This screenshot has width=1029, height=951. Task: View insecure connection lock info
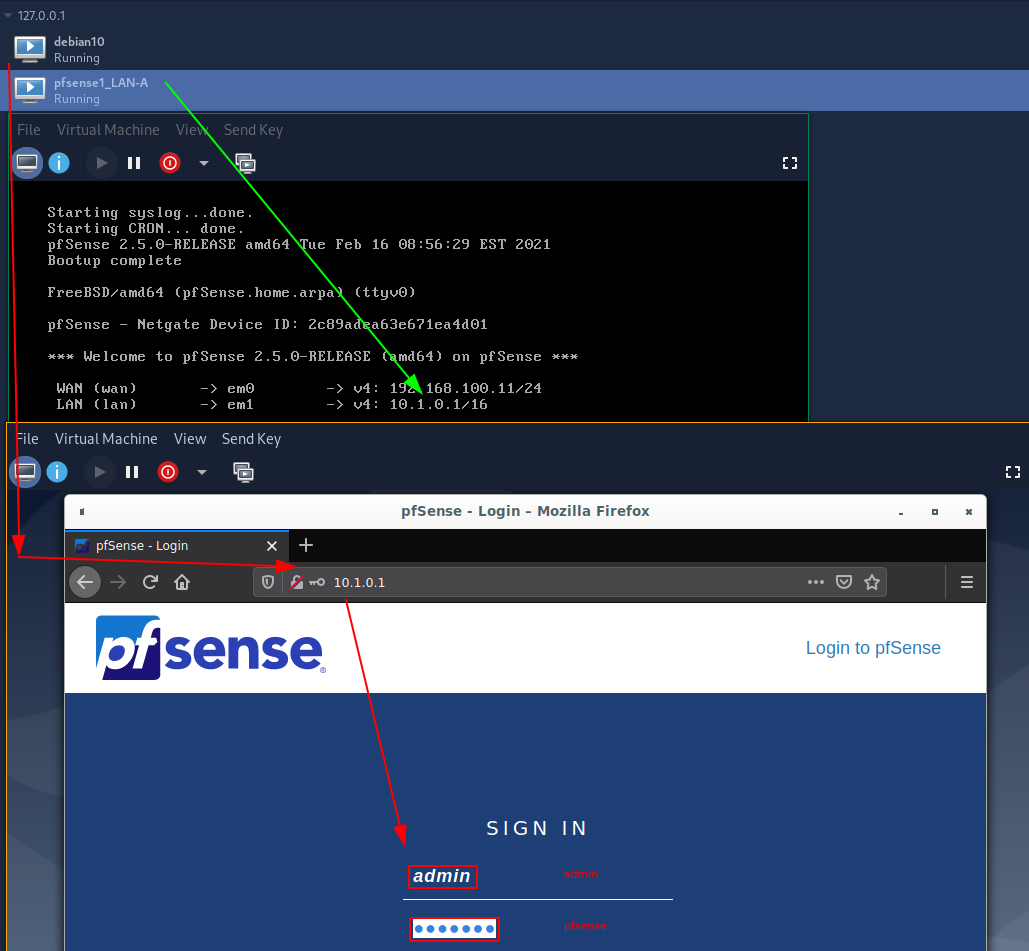click(x=297, y=582)
